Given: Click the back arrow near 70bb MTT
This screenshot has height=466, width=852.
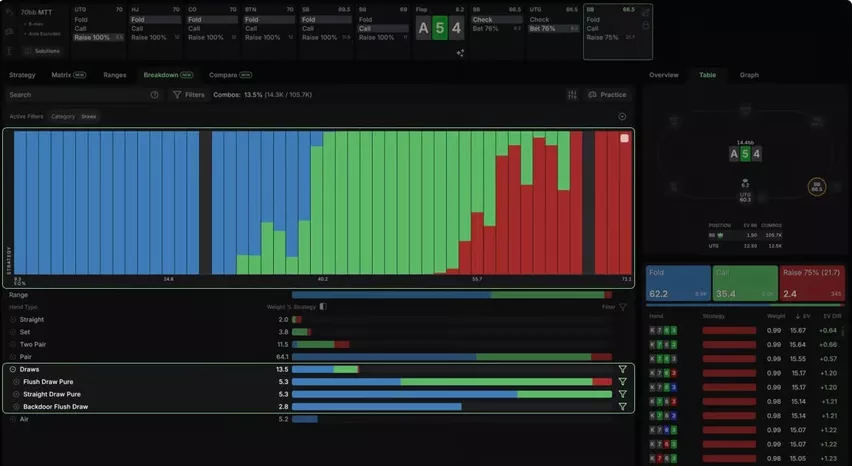Looking at the screenshot, I should coord(9,12).
